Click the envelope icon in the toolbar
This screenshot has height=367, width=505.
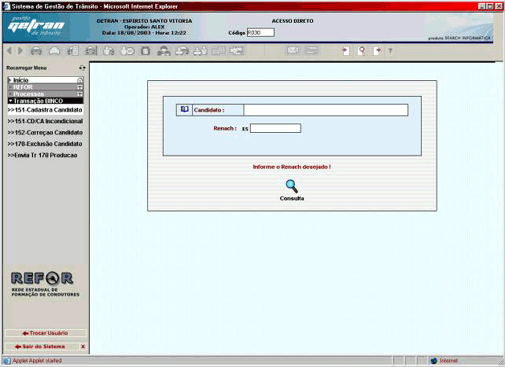293,50
